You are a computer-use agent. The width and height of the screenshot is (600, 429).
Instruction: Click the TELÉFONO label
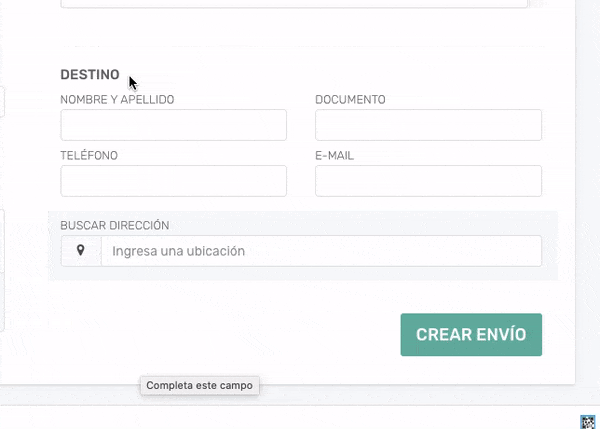coord(89,156)
